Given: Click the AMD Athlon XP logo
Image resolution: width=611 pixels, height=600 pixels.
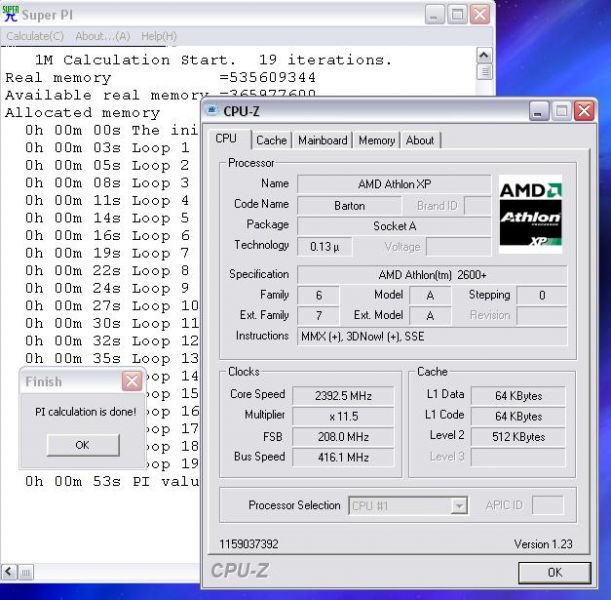Looking at the screenshot, I should pos(530,214).
